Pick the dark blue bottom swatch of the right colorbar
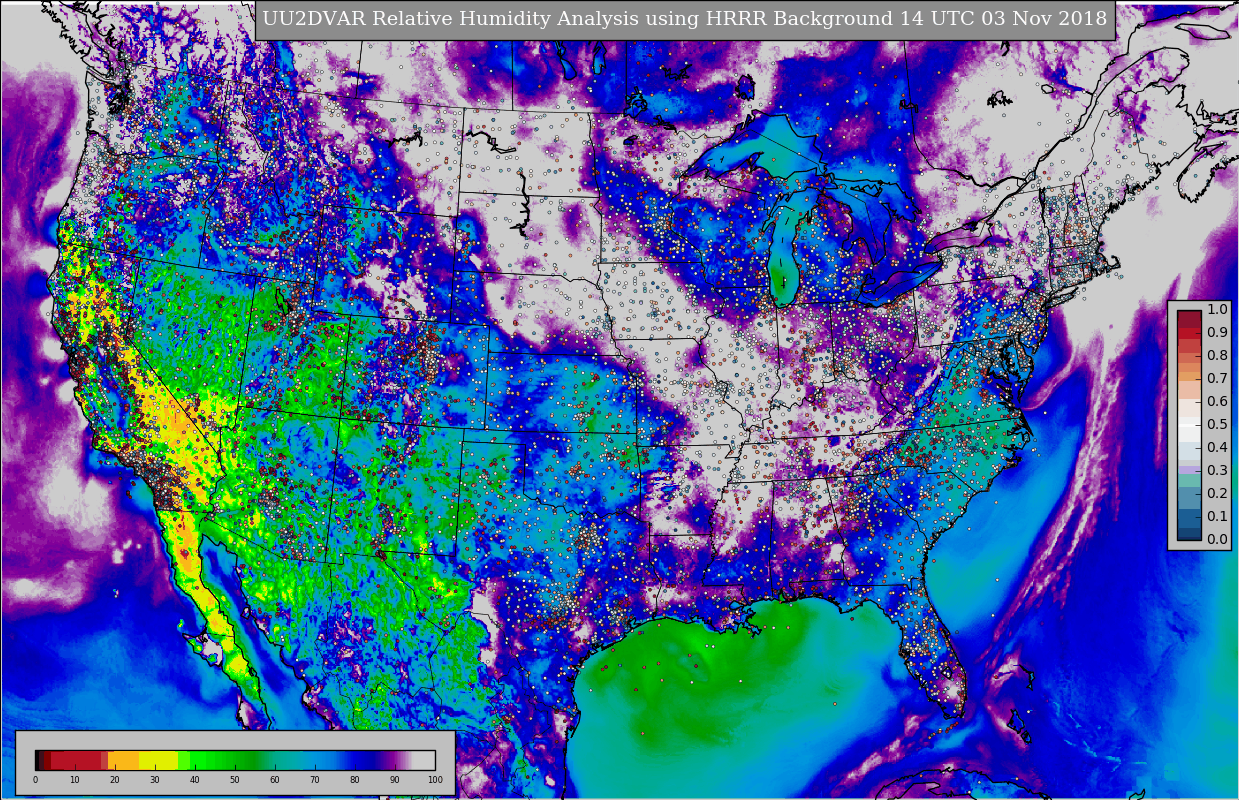 point(1189,534)
